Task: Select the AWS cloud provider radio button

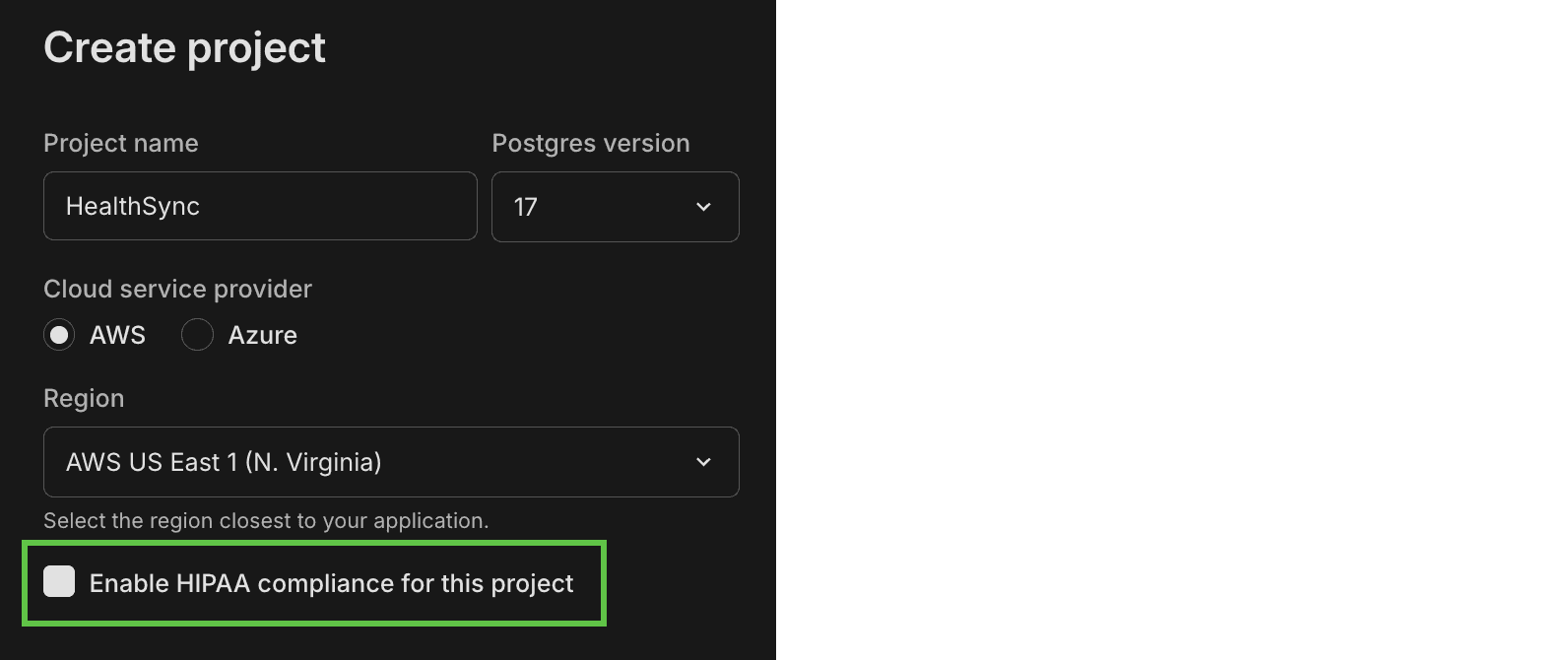Action: tap(59, 335)
